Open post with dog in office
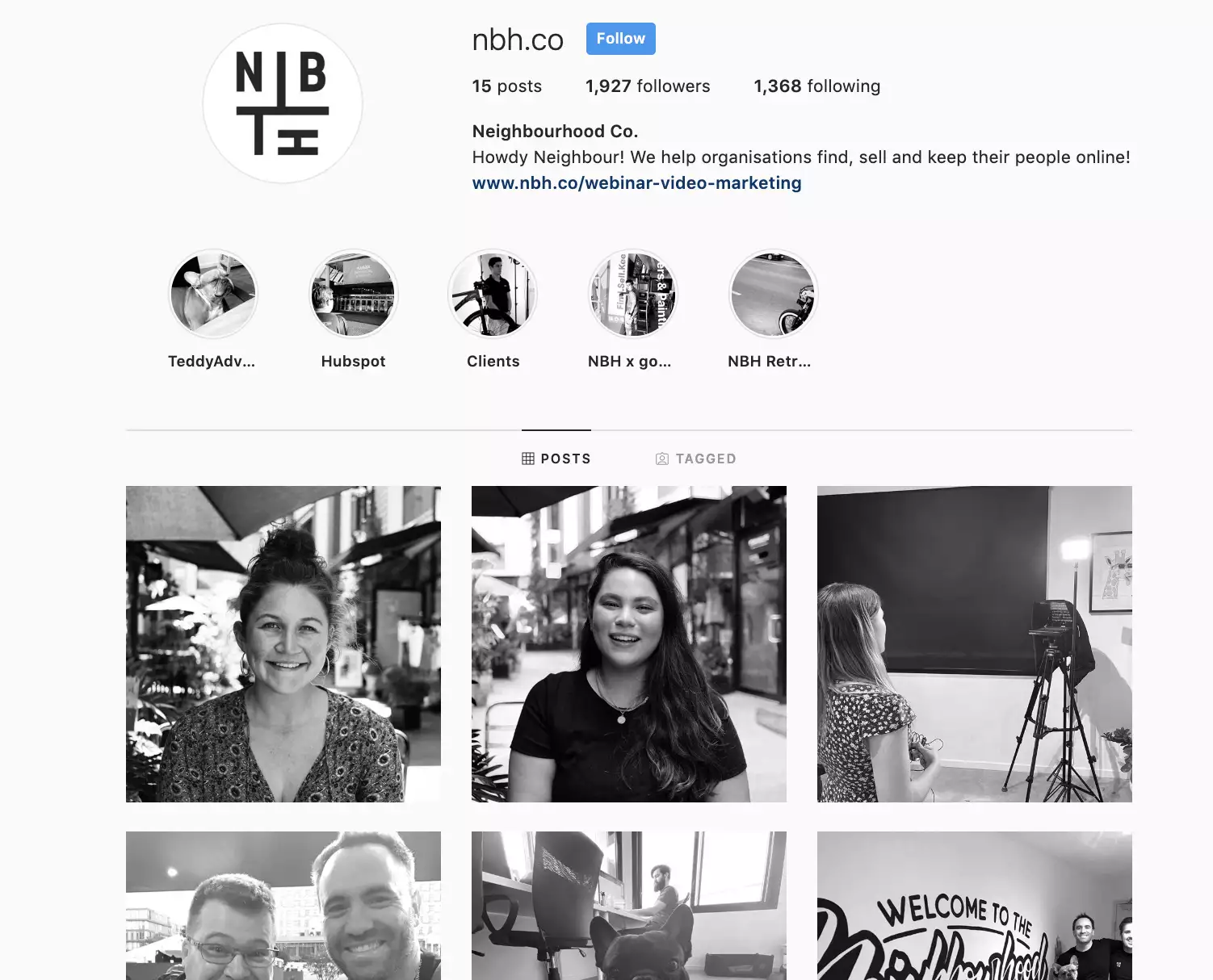Viewport: 1213px width, 980px height. [629, 906]
